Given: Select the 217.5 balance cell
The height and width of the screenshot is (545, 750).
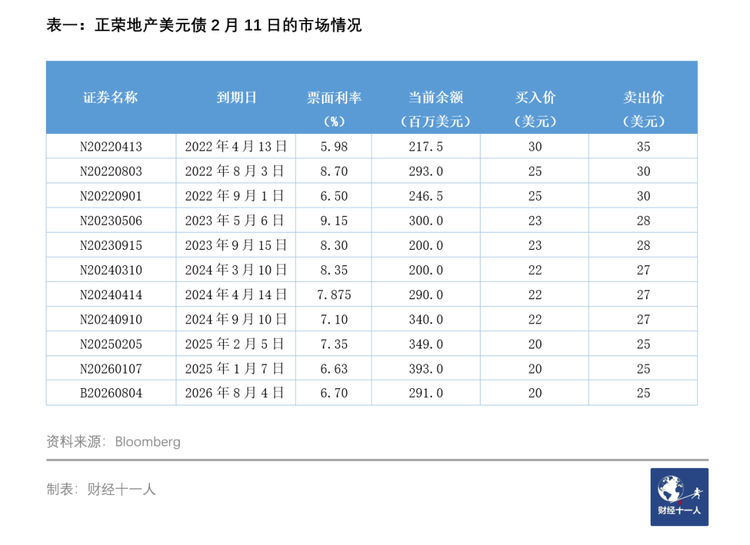Looking at the screenshot, I should pos(426,146).
